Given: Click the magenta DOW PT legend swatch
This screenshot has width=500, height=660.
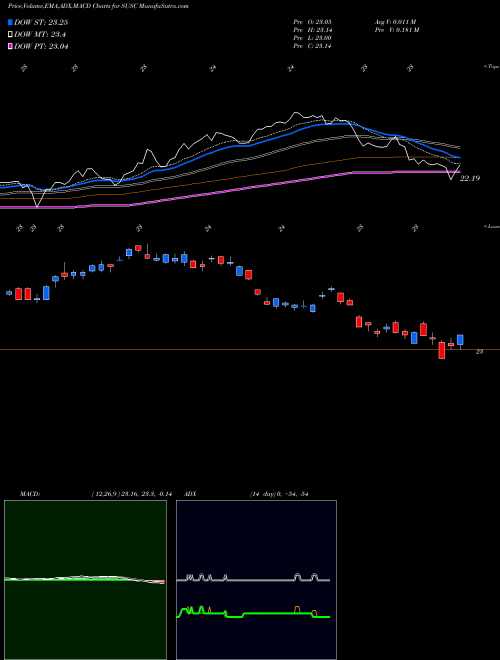Looking at the screenshot, I should tap(11, 46).
